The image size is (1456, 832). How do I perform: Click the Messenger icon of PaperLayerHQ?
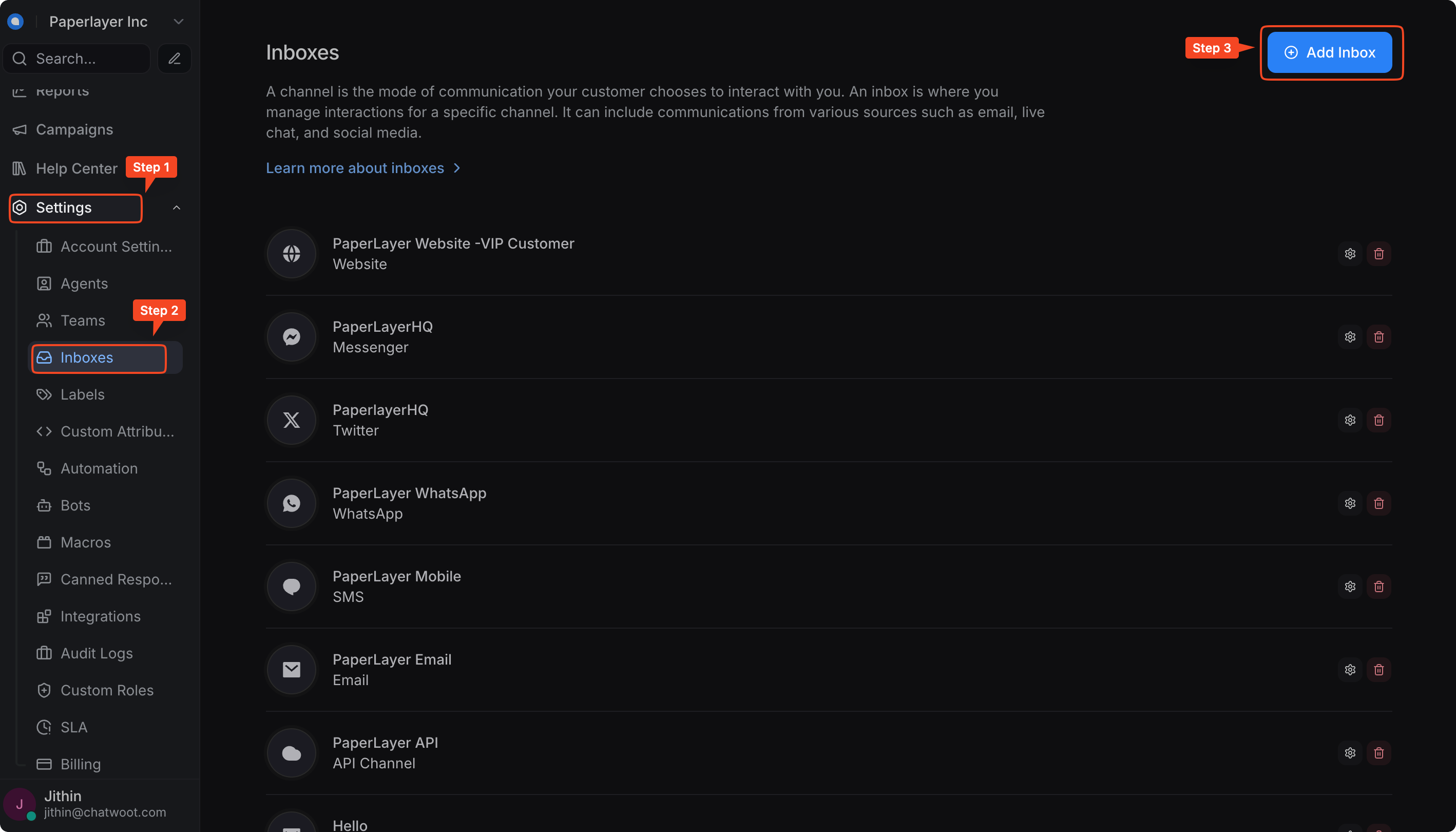(291, 337)
